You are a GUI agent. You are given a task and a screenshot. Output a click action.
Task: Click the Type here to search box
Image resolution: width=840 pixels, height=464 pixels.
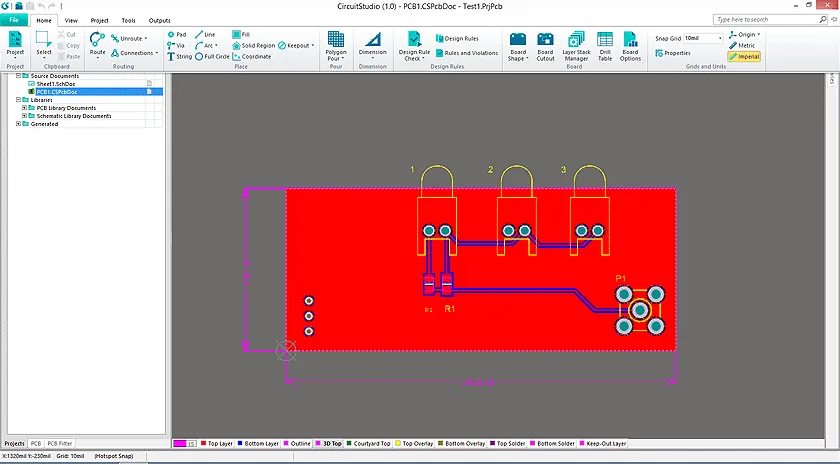pos(766,19)
